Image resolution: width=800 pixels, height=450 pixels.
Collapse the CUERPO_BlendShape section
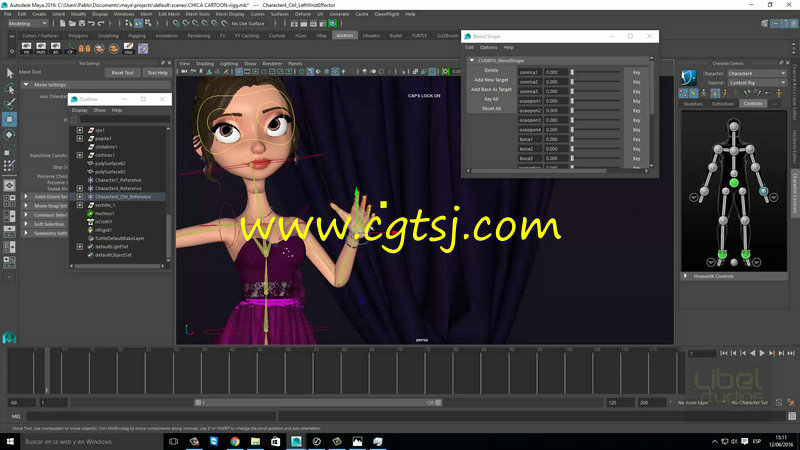(472, 60)
